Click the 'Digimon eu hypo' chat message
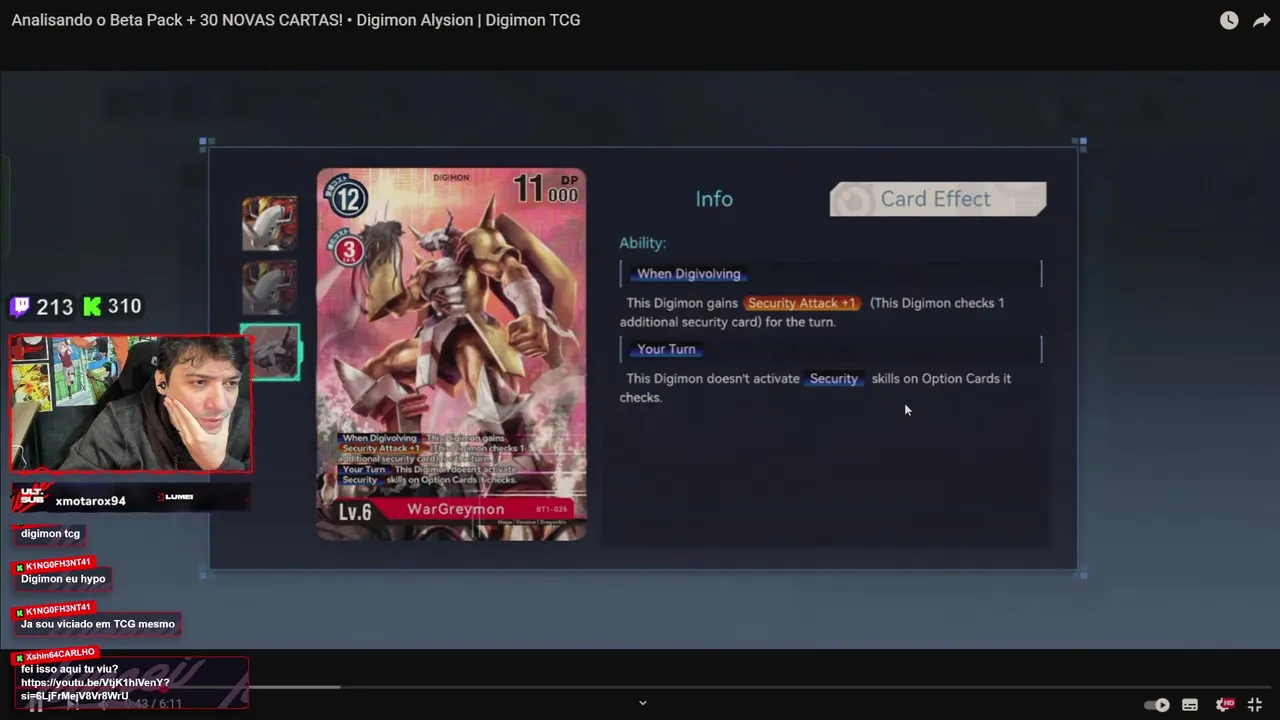The image size is (1280, 720). coord(63,579)
